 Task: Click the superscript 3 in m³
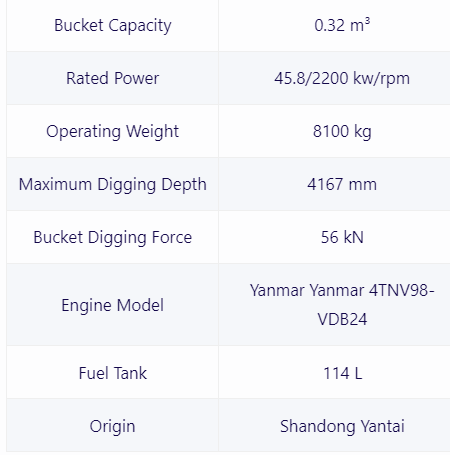367,21
